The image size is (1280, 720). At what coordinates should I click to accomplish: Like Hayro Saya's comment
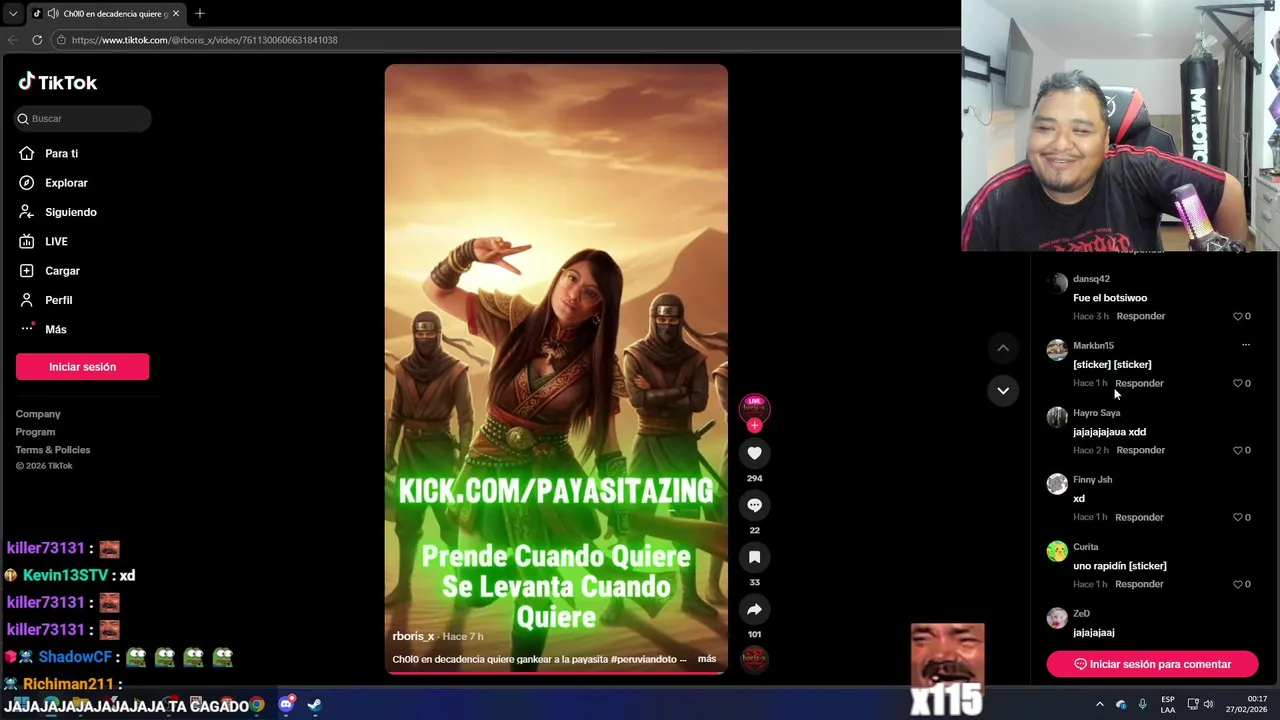pos(1238,450)
